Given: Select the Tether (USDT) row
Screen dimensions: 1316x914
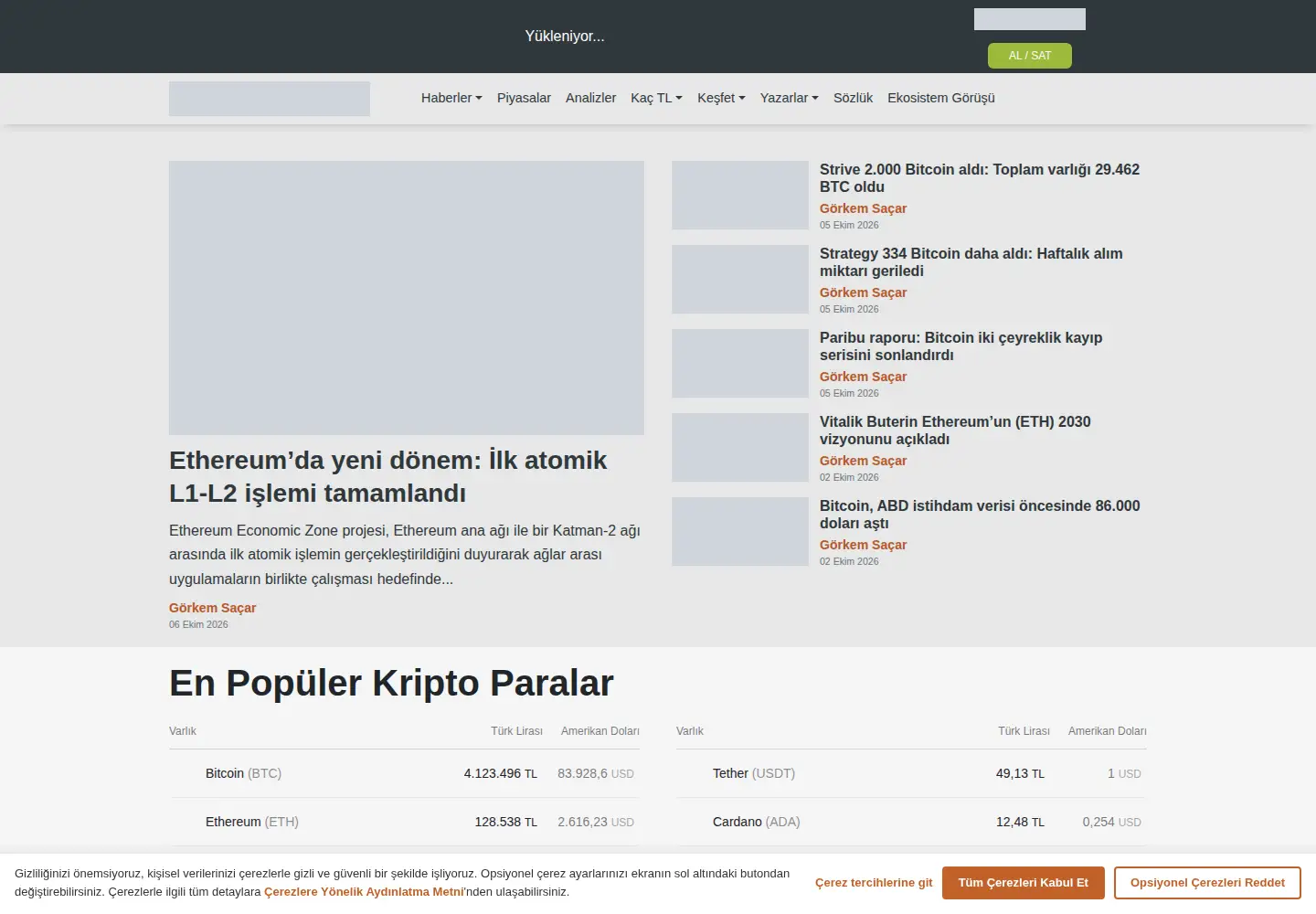Looking at the screenshot, I should [x=911, y=773].
